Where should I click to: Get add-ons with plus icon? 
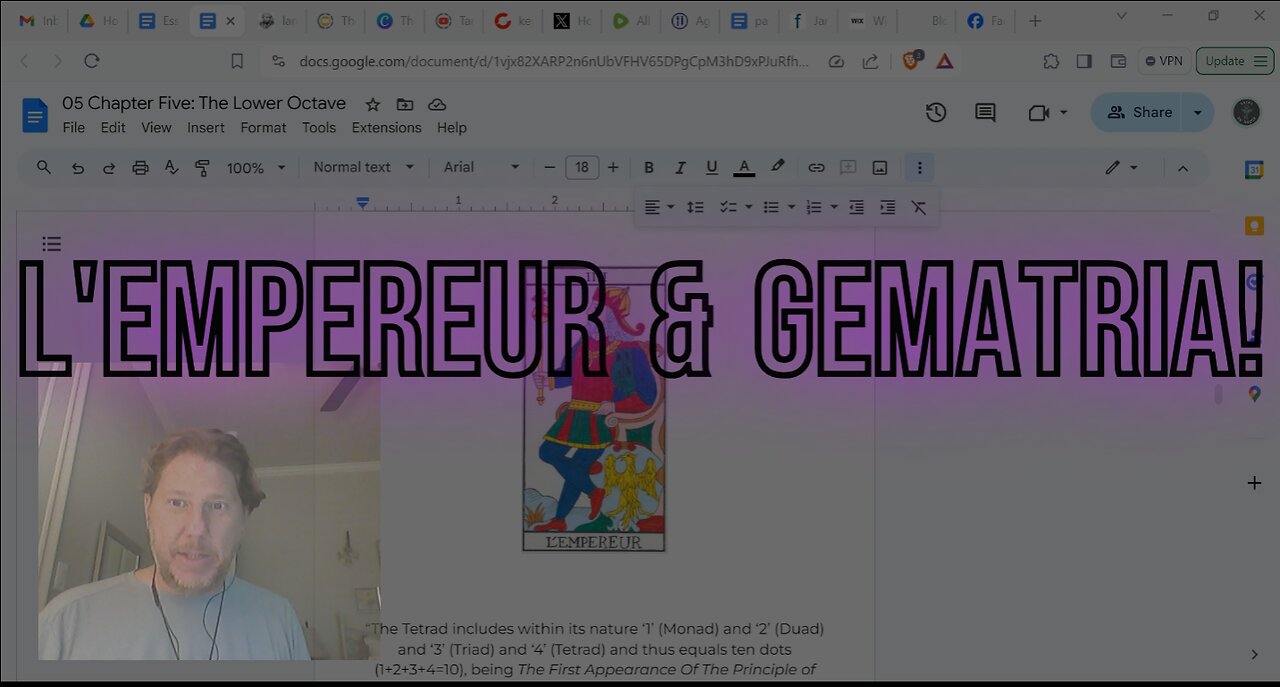point(1254,483)
